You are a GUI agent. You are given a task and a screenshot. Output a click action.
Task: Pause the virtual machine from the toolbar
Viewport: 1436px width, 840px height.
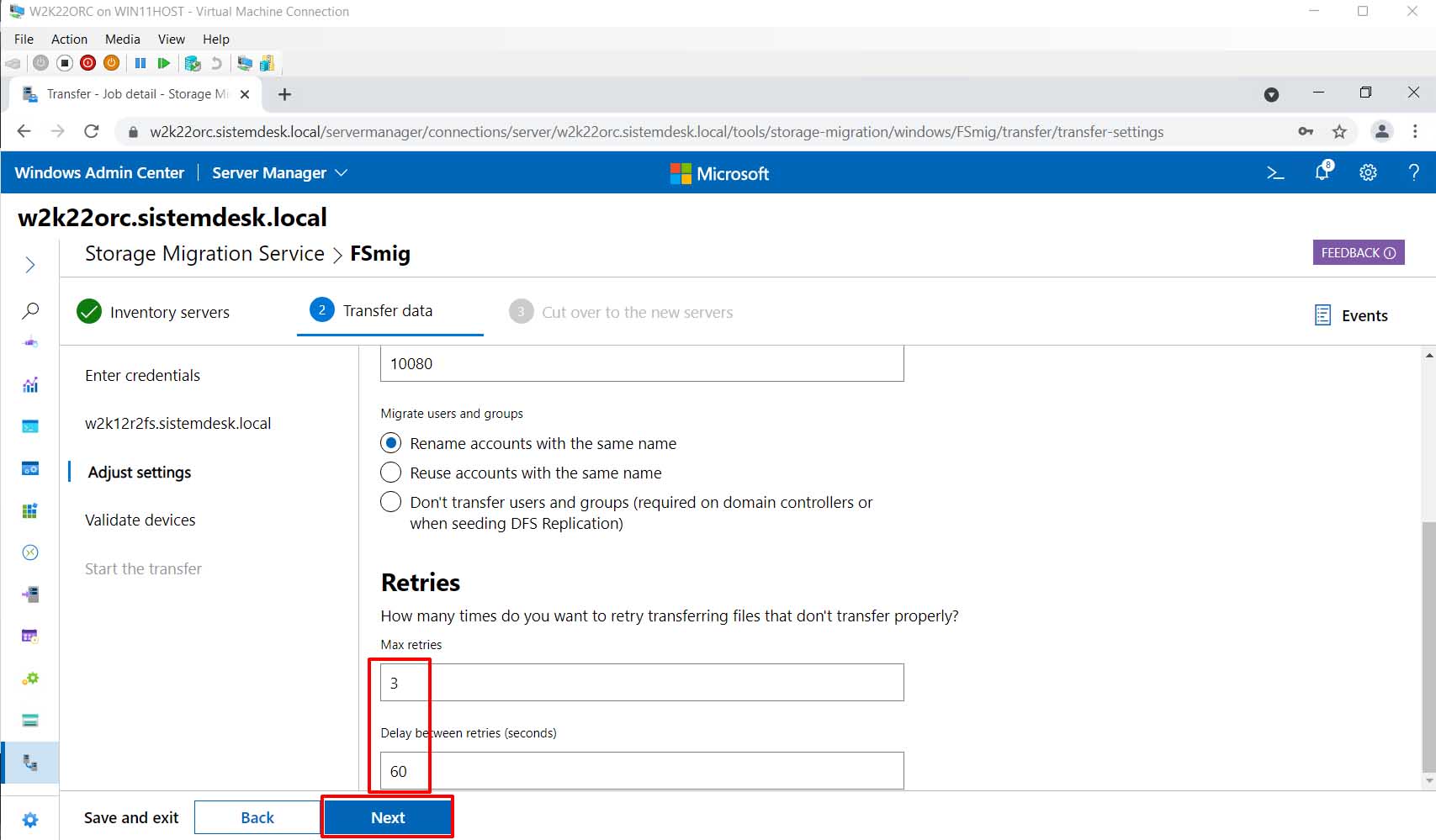[140, 63]
